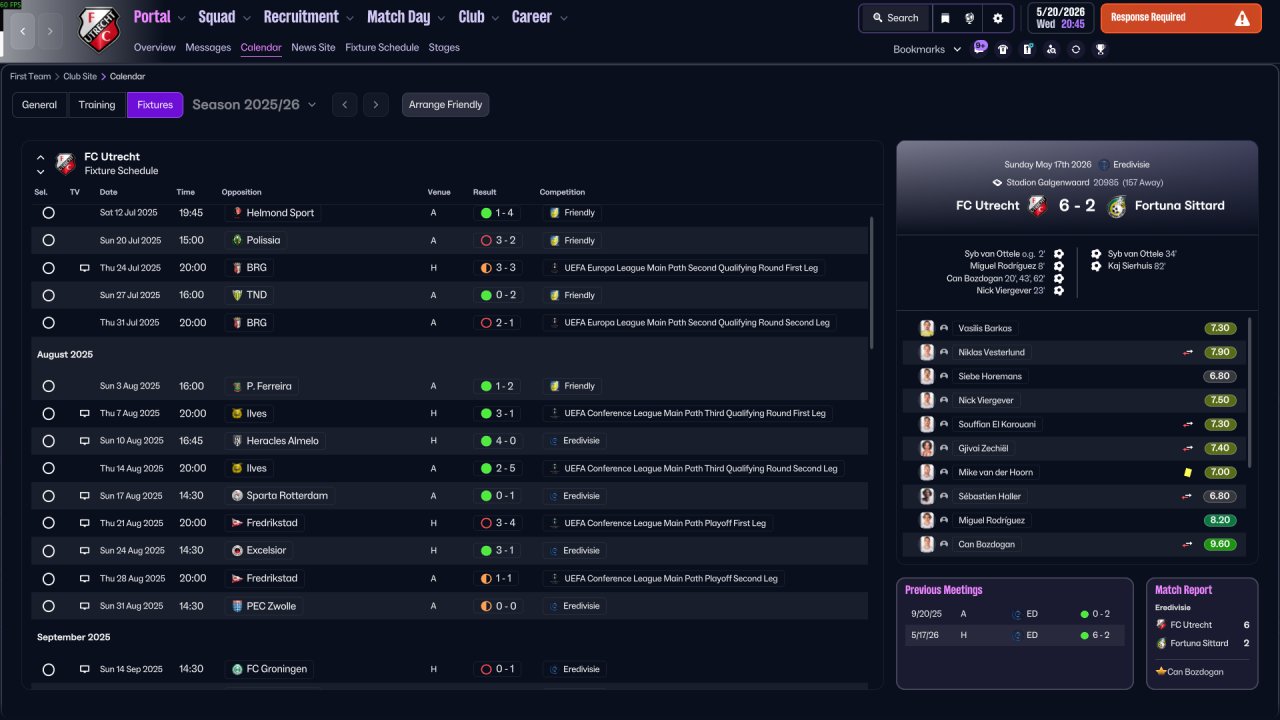Image resolution: width=1280 pixels, height=720 pixels.
Task: Click the Excelsior club crest
Action: (237, 551)
